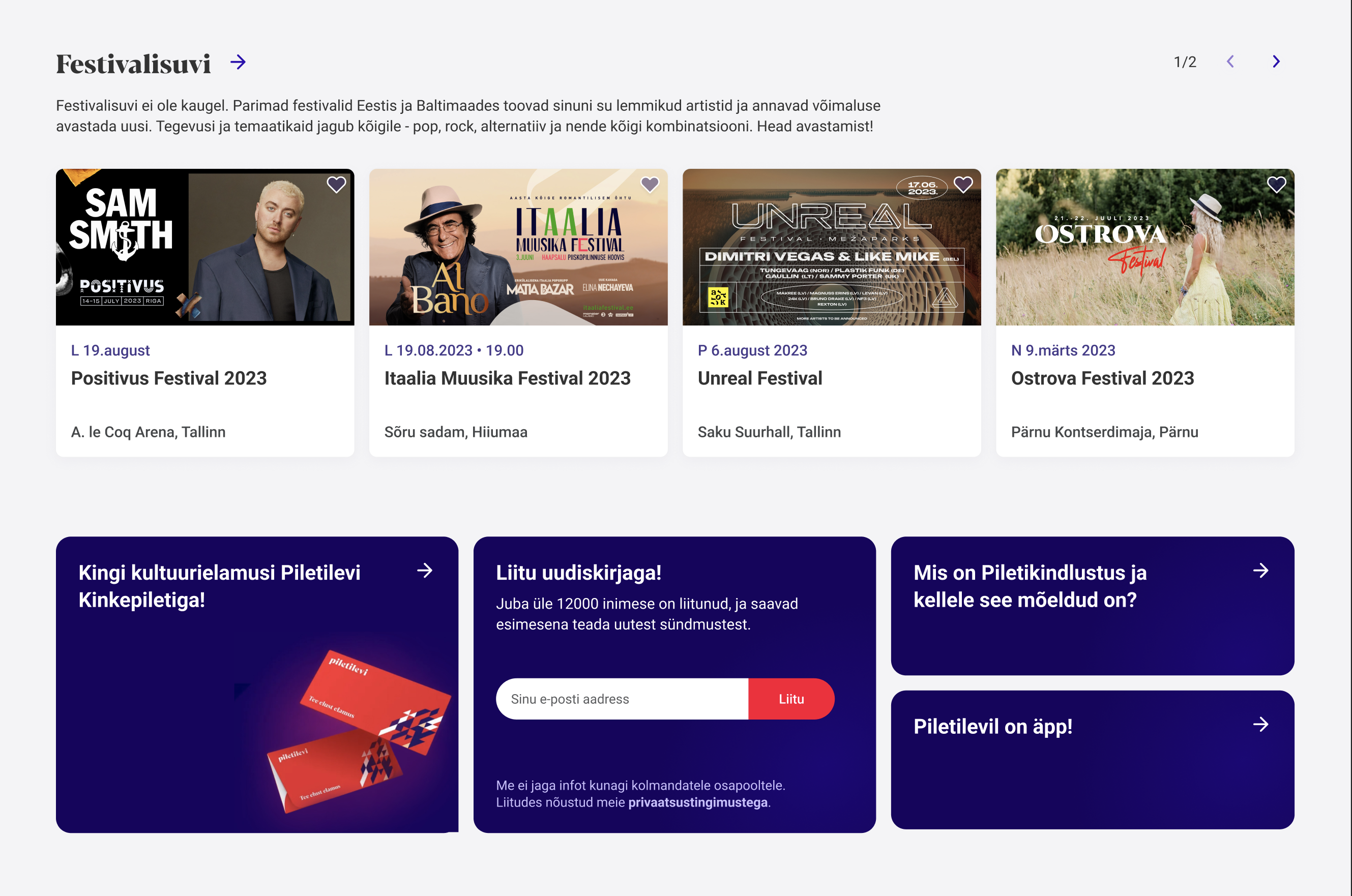Click Liitu uudiskirjaga! heading

point(578,573)
